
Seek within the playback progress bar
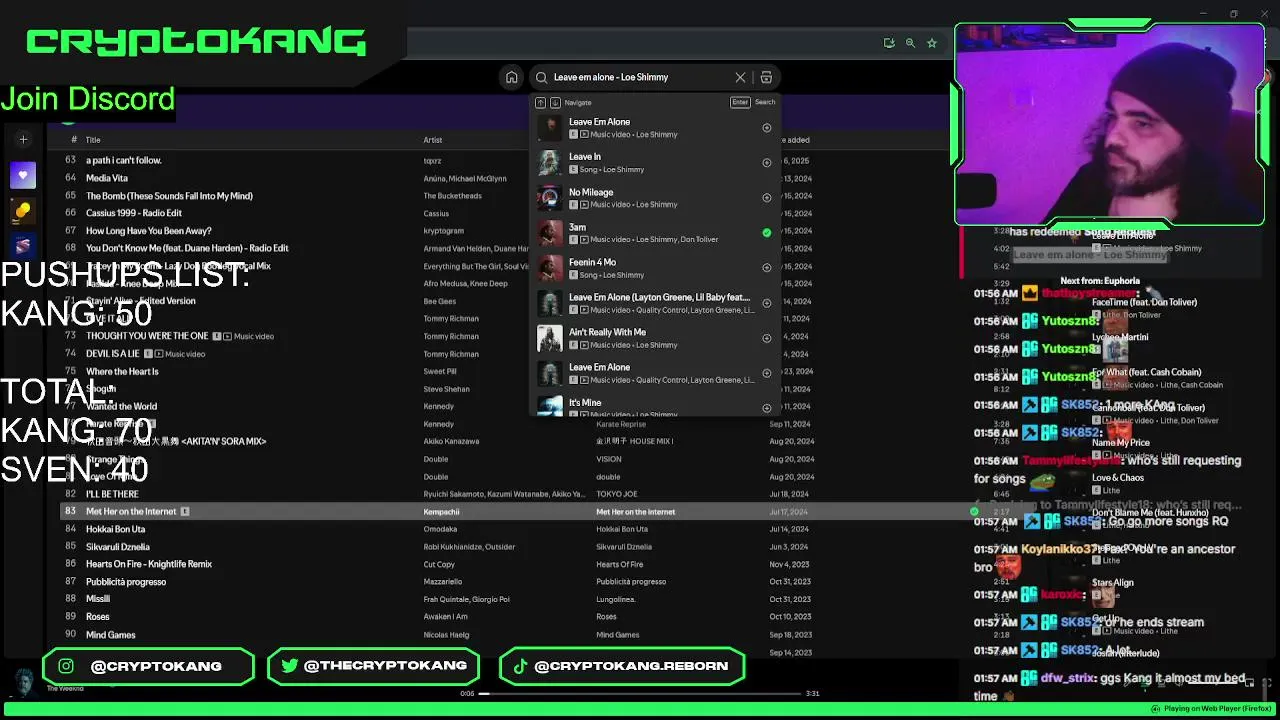click(x=640, y=693)
